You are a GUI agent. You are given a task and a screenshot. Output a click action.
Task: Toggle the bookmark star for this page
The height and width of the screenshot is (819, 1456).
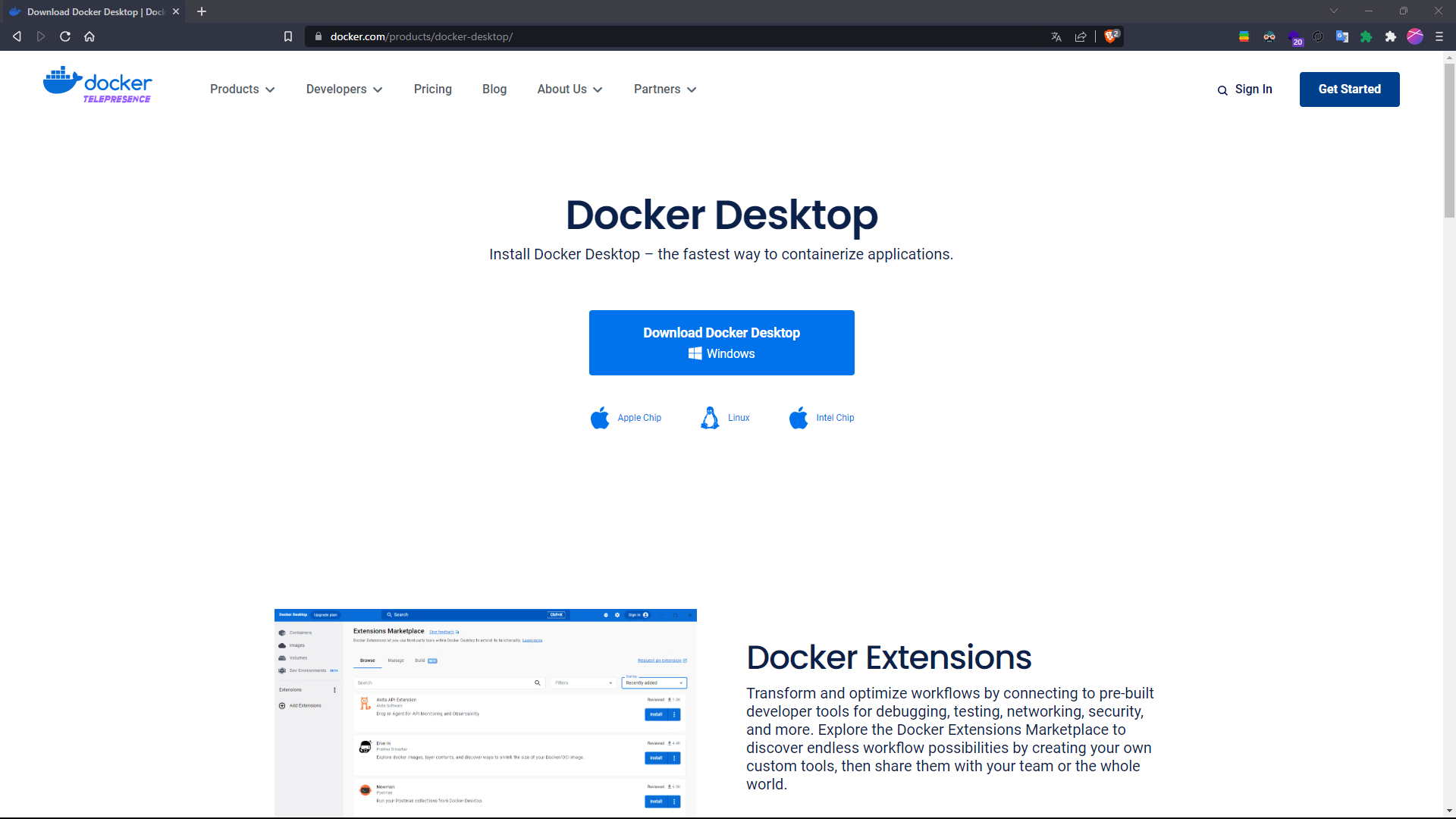[287, 36]
